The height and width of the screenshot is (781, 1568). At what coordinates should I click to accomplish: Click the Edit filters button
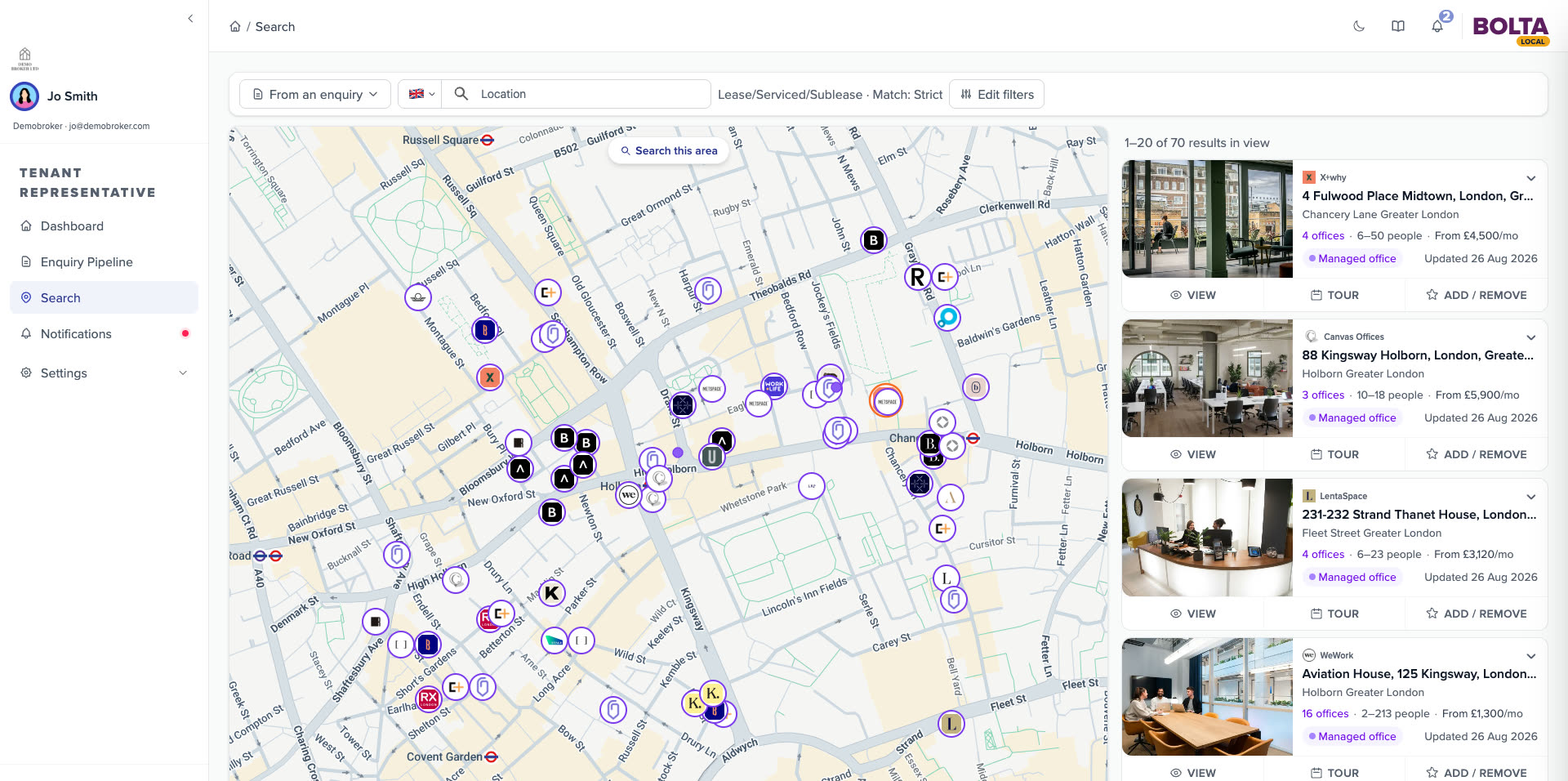[x=996, y=94]
